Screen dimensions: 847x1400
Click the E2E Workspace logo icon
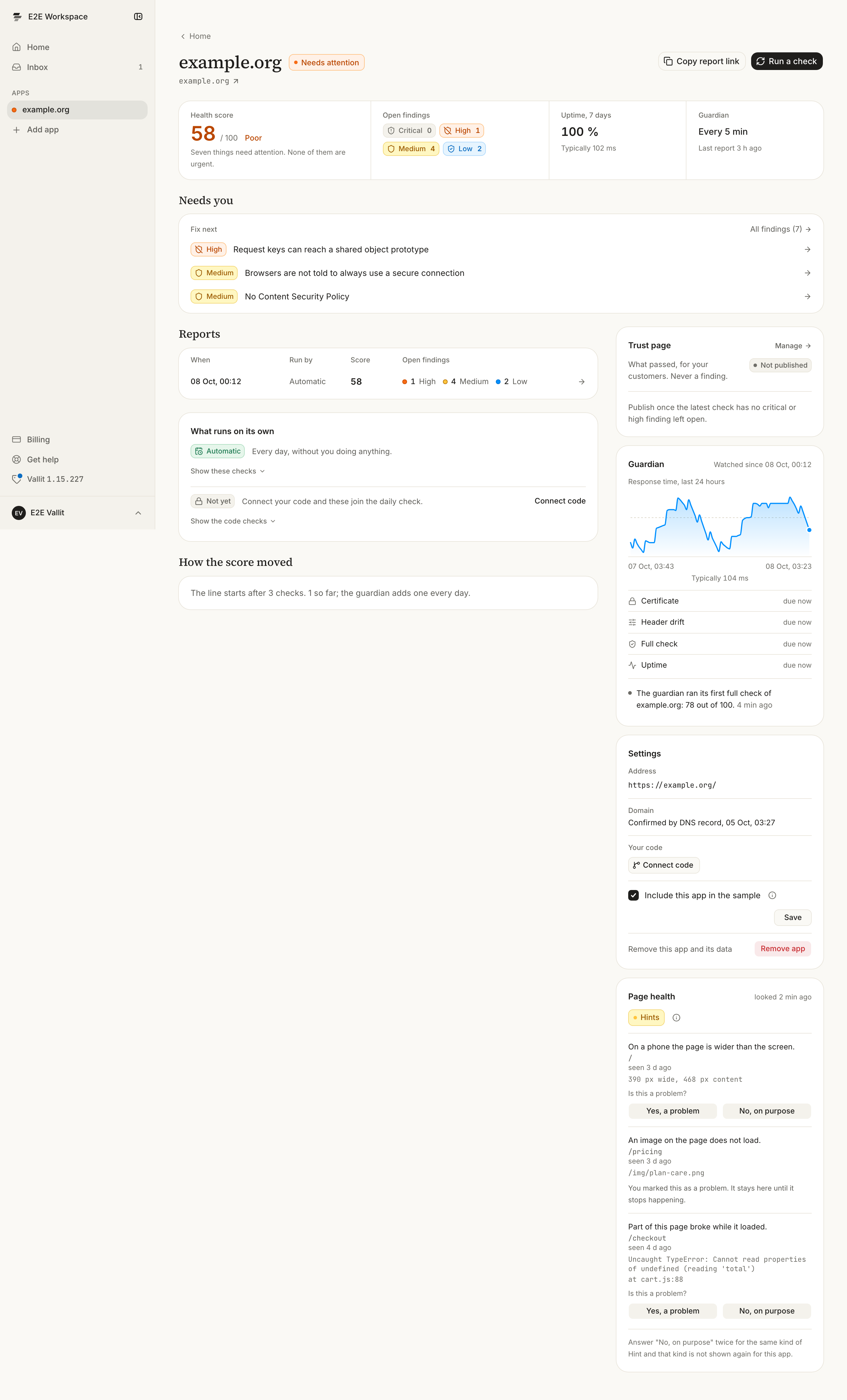17,16
